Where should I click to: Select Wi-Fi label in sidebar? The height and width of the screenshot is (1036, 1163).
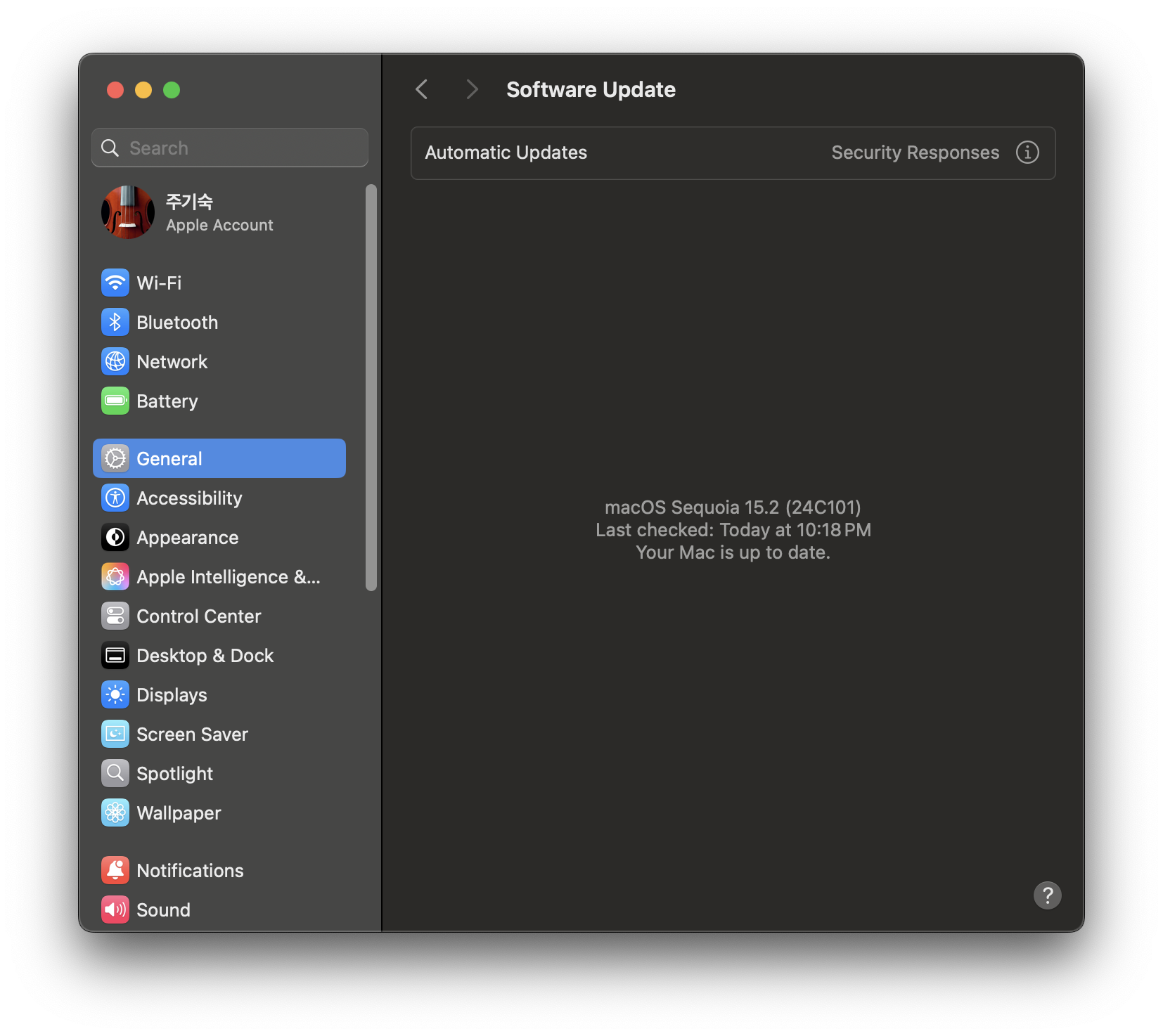point(159,283)
